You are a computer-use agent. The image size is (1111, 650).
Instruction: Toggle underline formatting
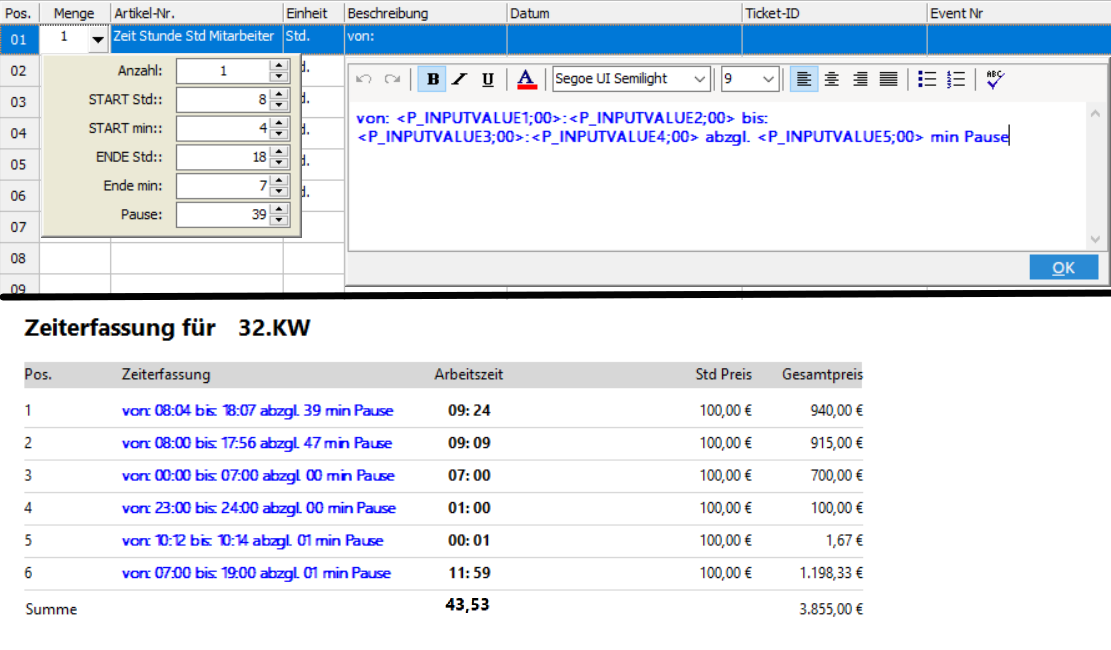(x=487, y=79)
